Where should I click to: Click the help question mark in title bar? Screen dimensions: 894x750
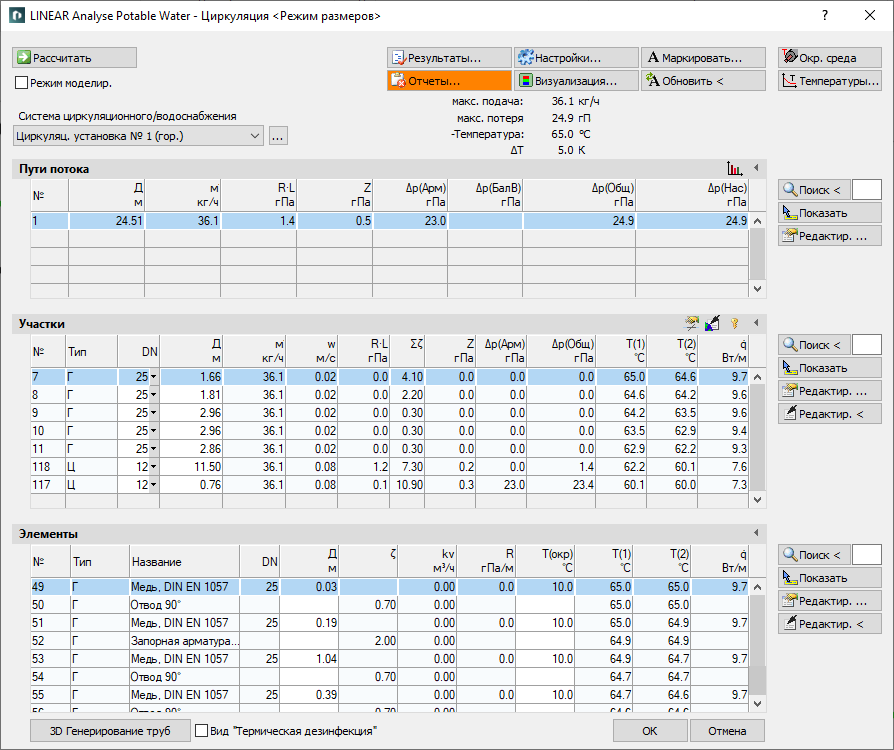(824, 15)
